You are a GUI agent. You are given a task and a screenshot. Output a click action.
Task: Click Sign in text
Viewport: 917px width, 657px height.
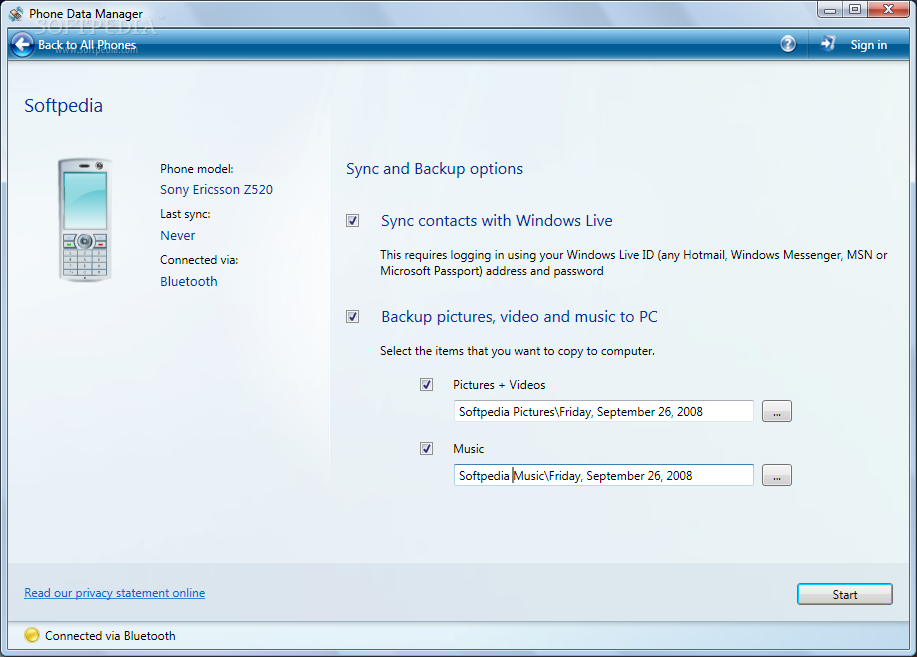coord(868,44)
